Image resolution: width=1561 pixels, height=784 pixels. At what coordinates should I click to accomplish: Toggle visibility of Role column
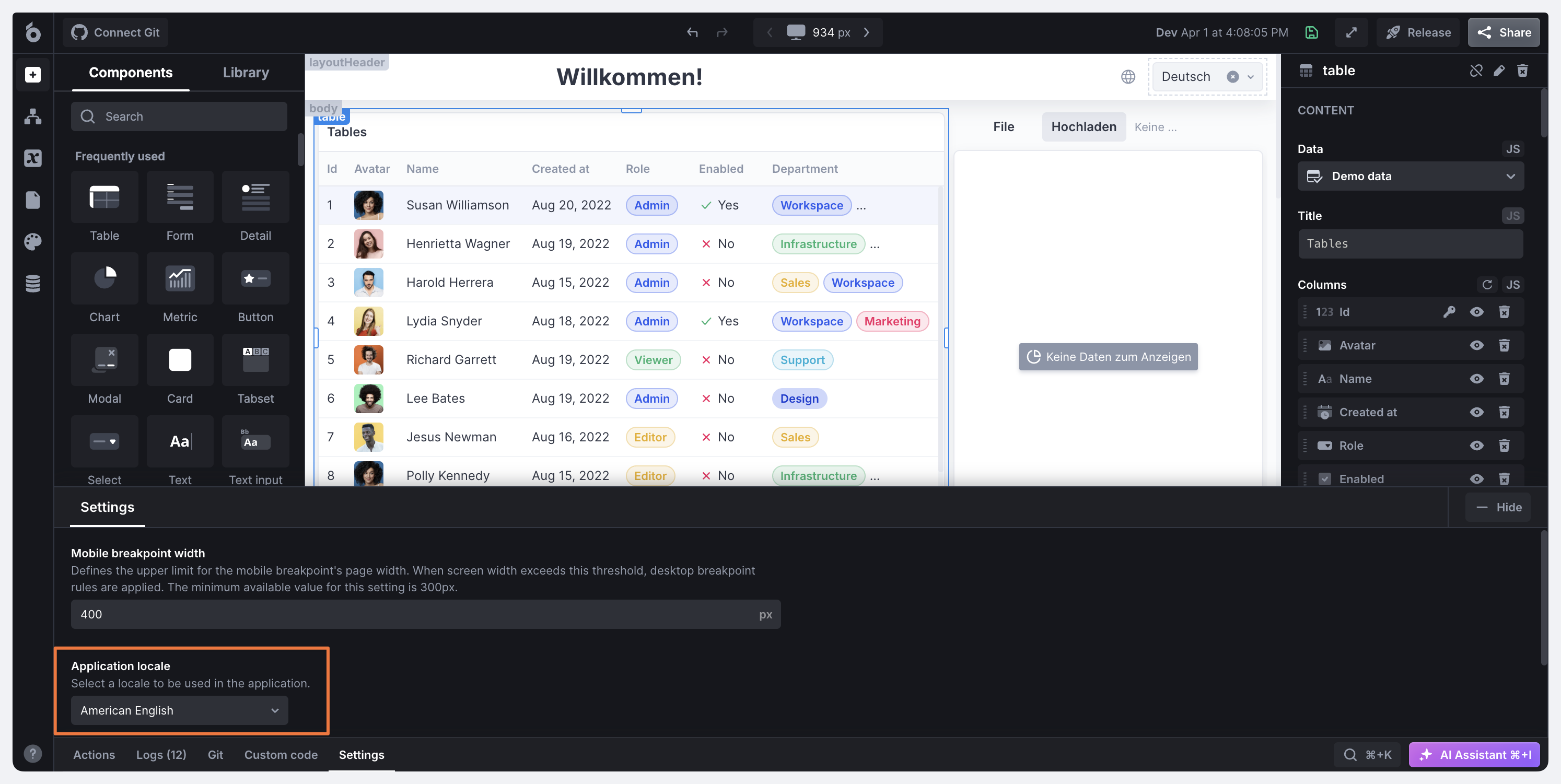tap(1477, 446)
